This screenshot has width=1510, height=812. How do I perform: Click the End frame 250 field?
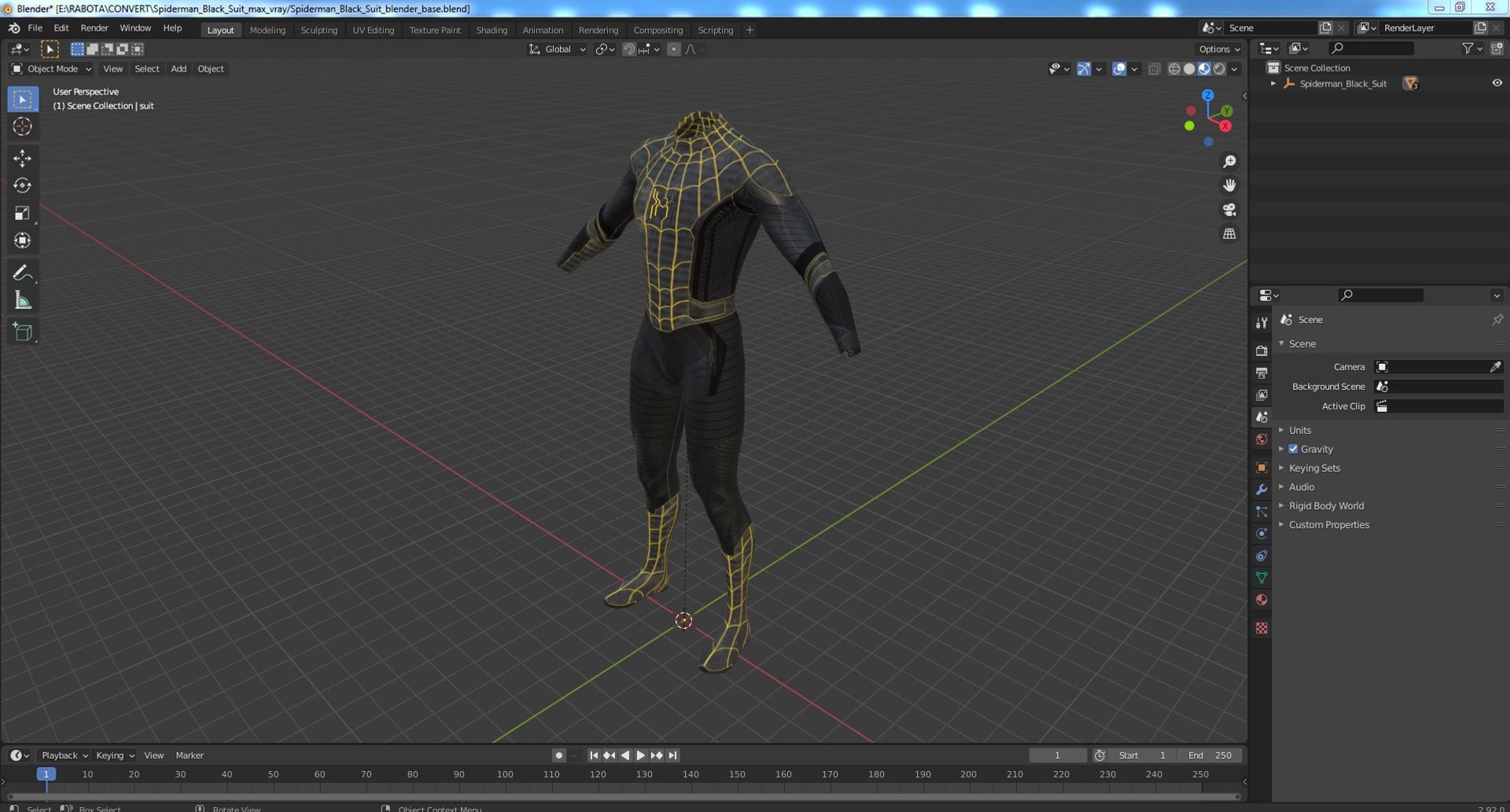(1210, 755)
